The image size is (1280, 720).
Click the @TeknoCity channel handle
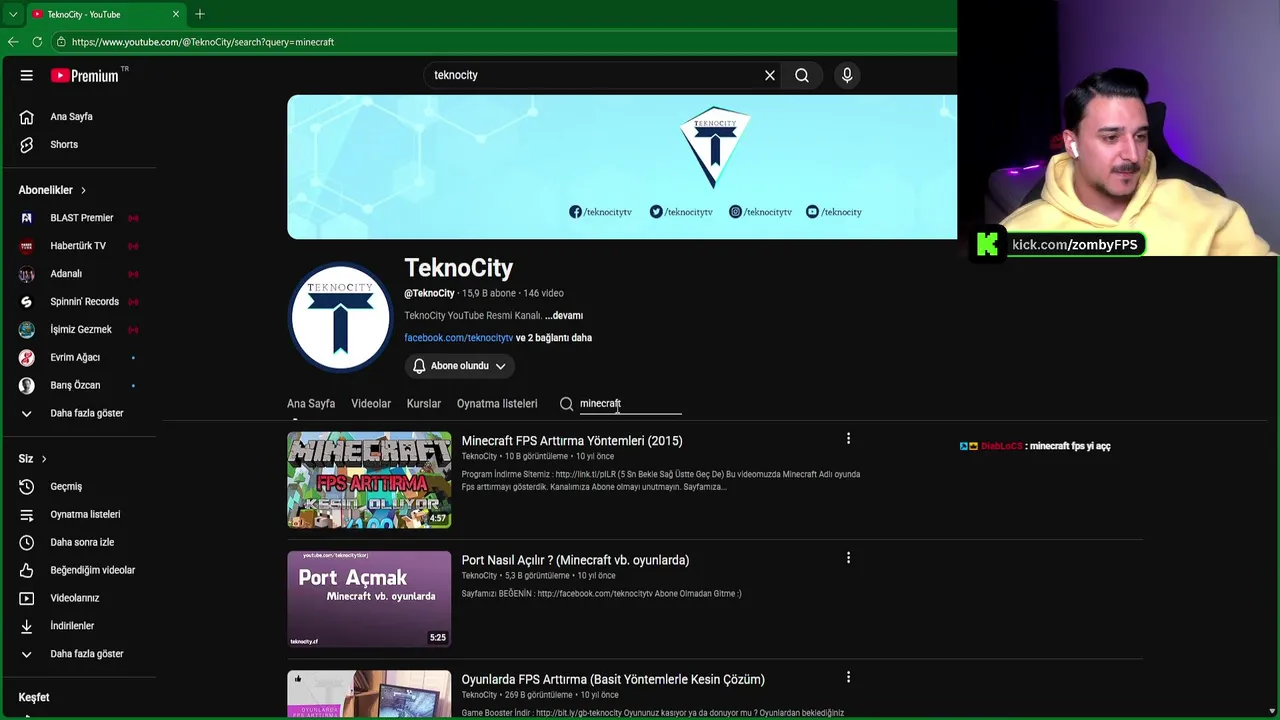429,293
